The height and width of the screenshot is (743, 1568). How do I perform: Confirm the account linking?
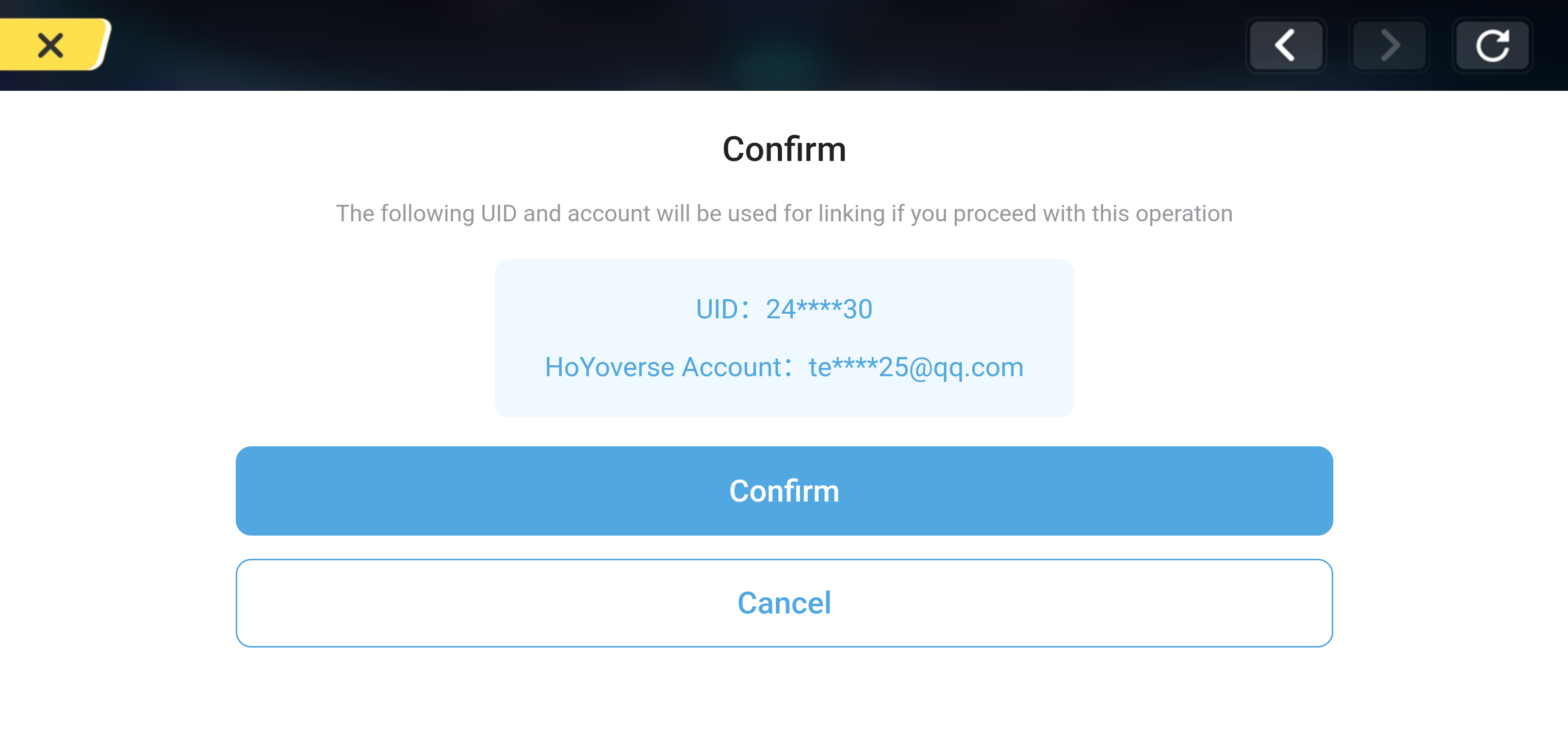[x=784, y=491]
